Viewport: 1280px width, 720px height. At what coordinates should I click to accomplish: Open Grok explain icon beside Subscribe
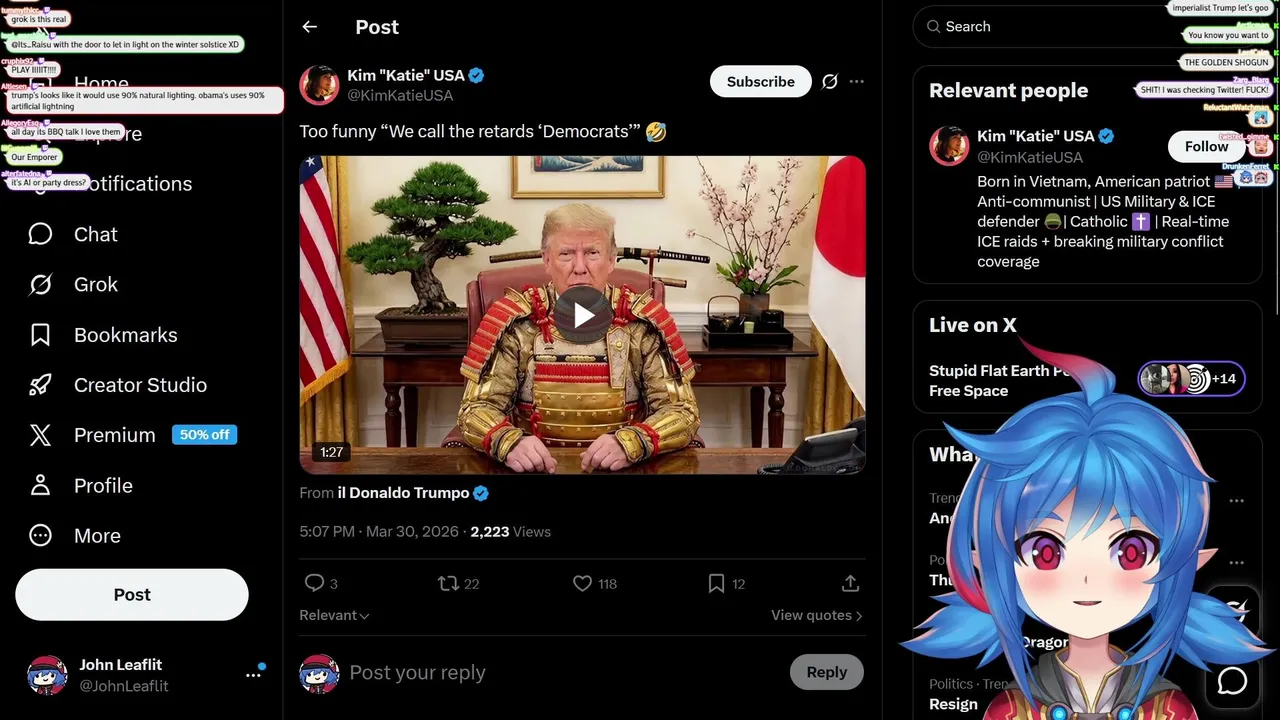point(829,82)
